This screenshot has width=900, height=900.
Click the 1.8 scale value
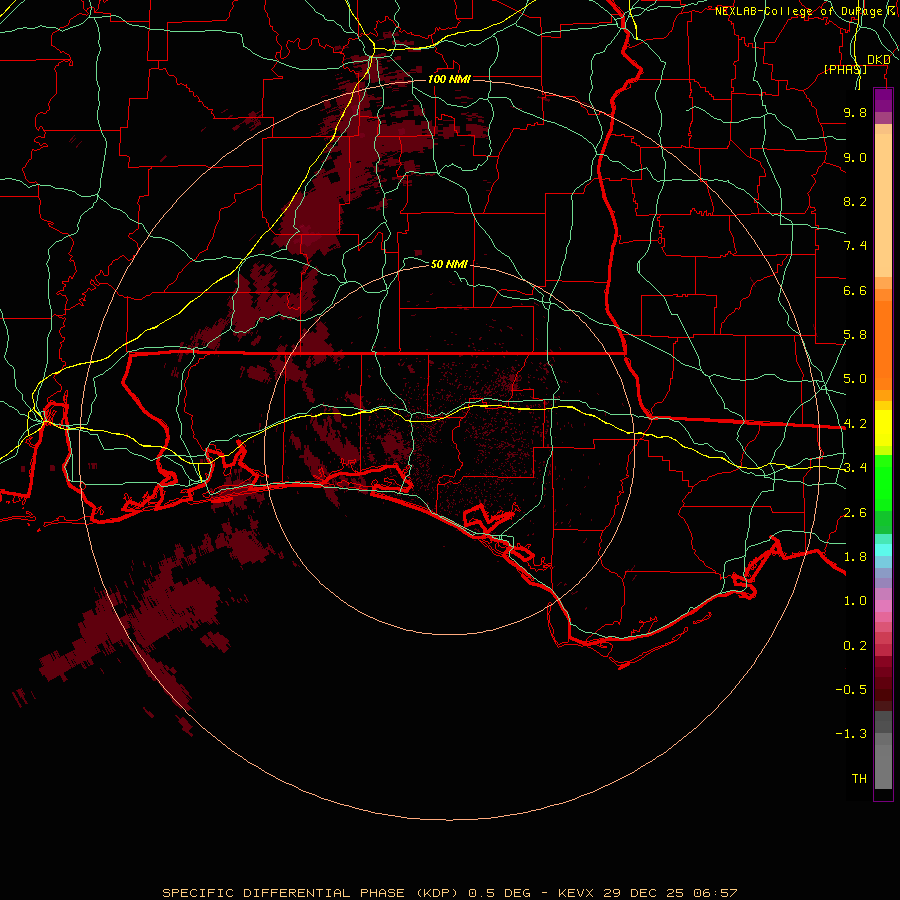pyautogui.click(x=855, y=557)
